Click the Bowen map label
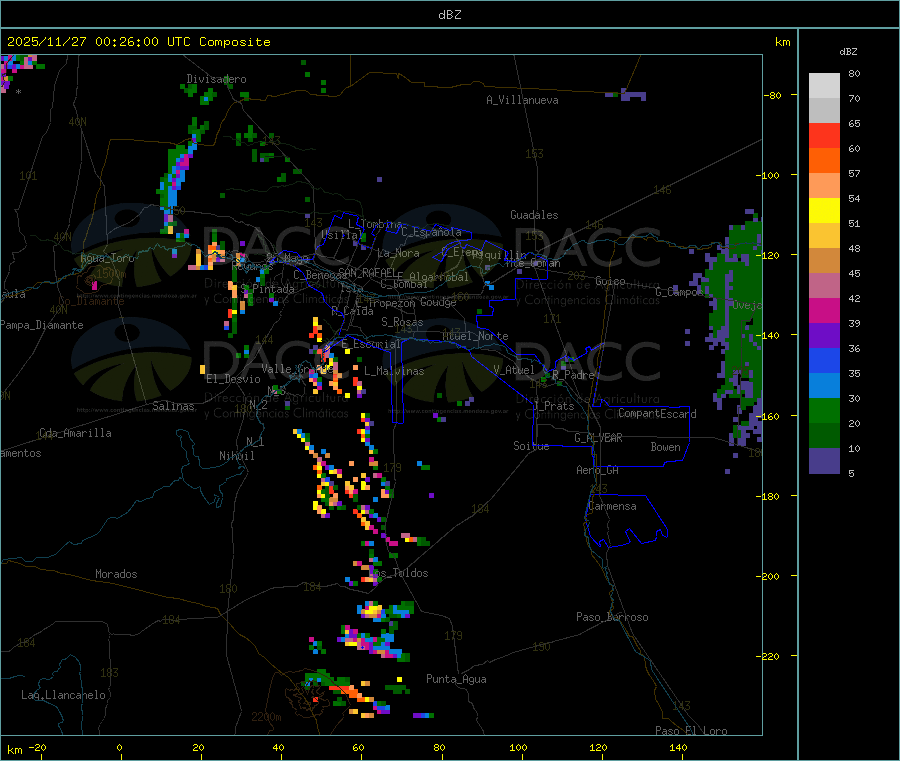 click(x=666, y=447)
